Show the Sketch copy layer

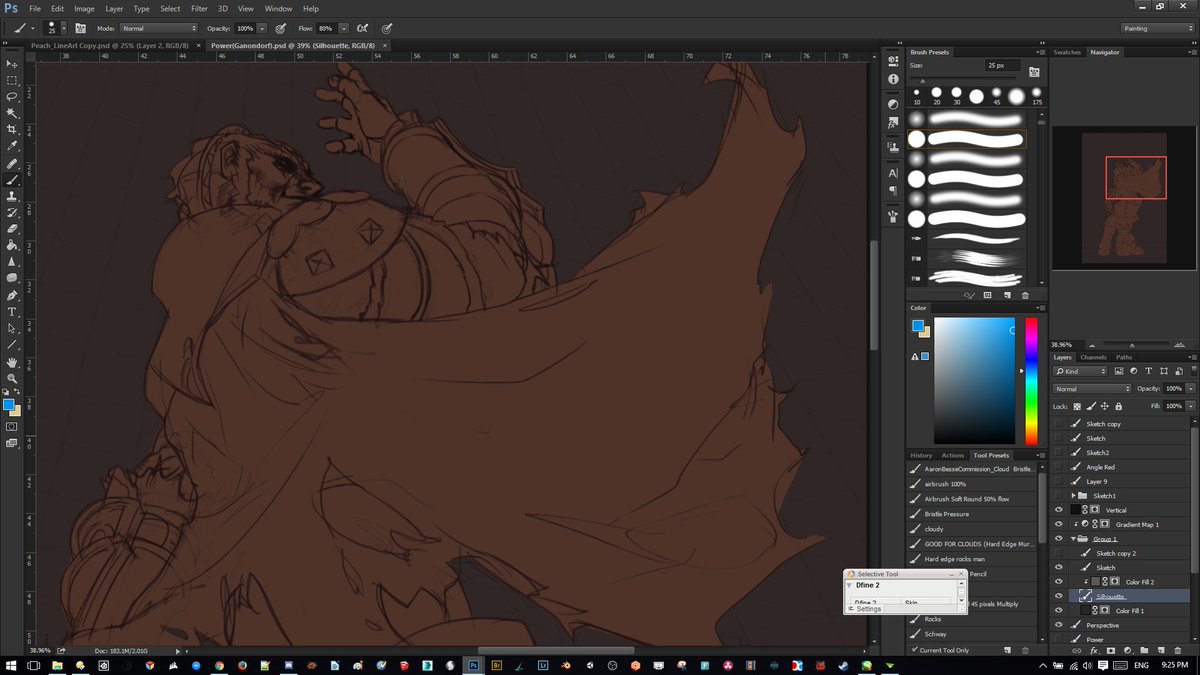(1059, 424)
